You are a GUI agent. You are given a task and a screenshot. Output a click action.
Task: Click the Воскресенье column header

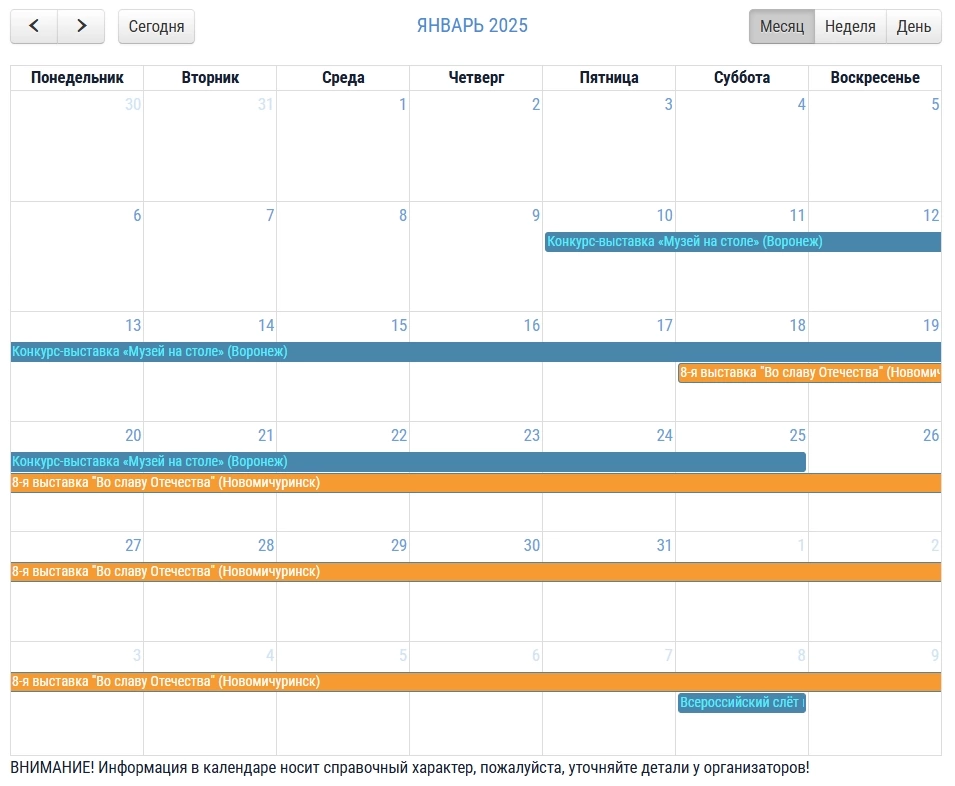tap(875, 78)
